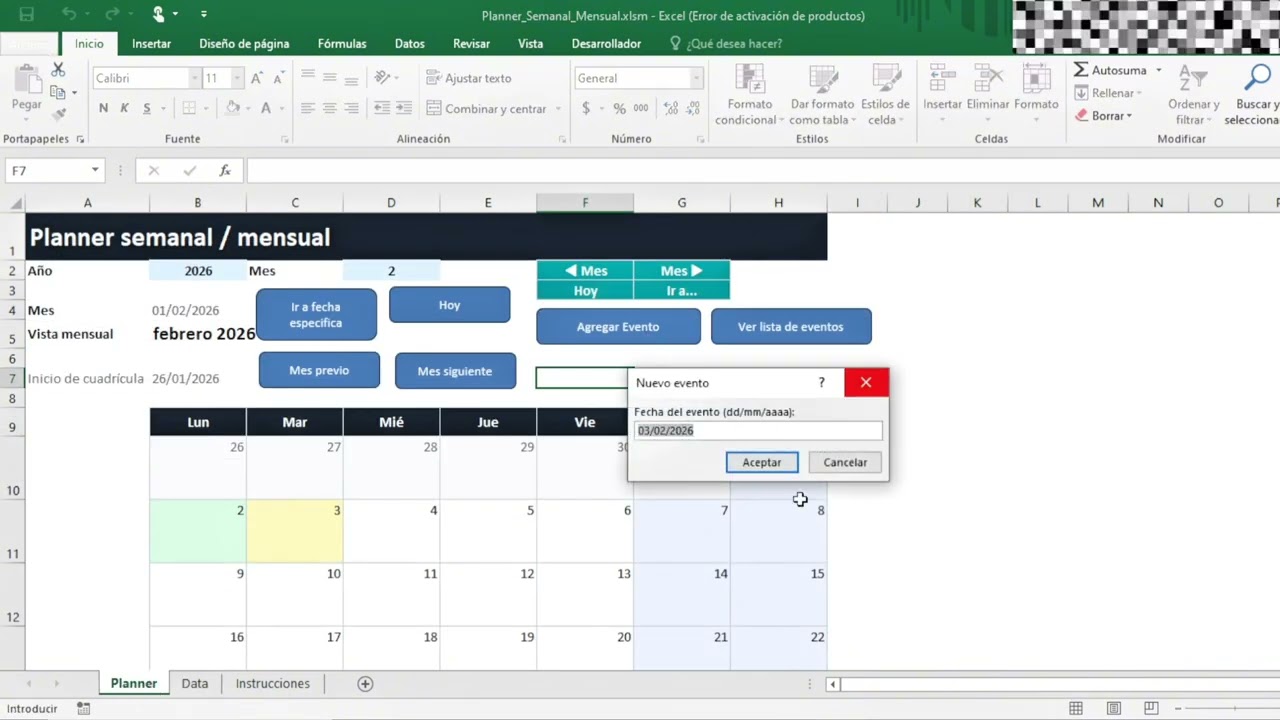
Task: Decrease font size with small A icon
Action: click(278, 78)
